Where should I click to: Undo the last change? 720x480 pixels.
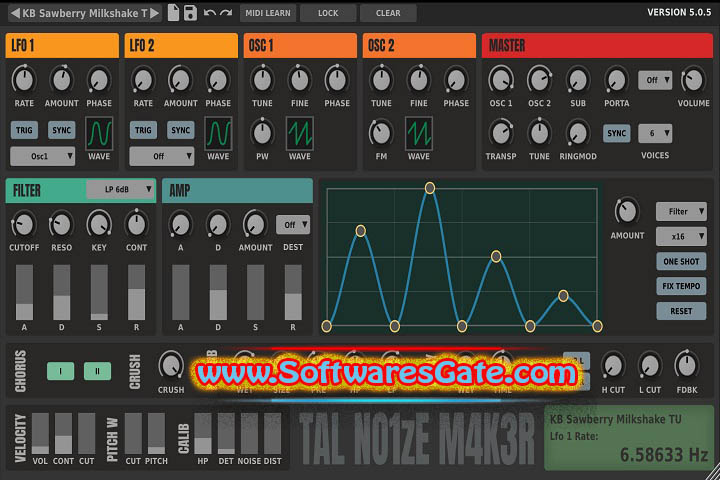(209, 13)
